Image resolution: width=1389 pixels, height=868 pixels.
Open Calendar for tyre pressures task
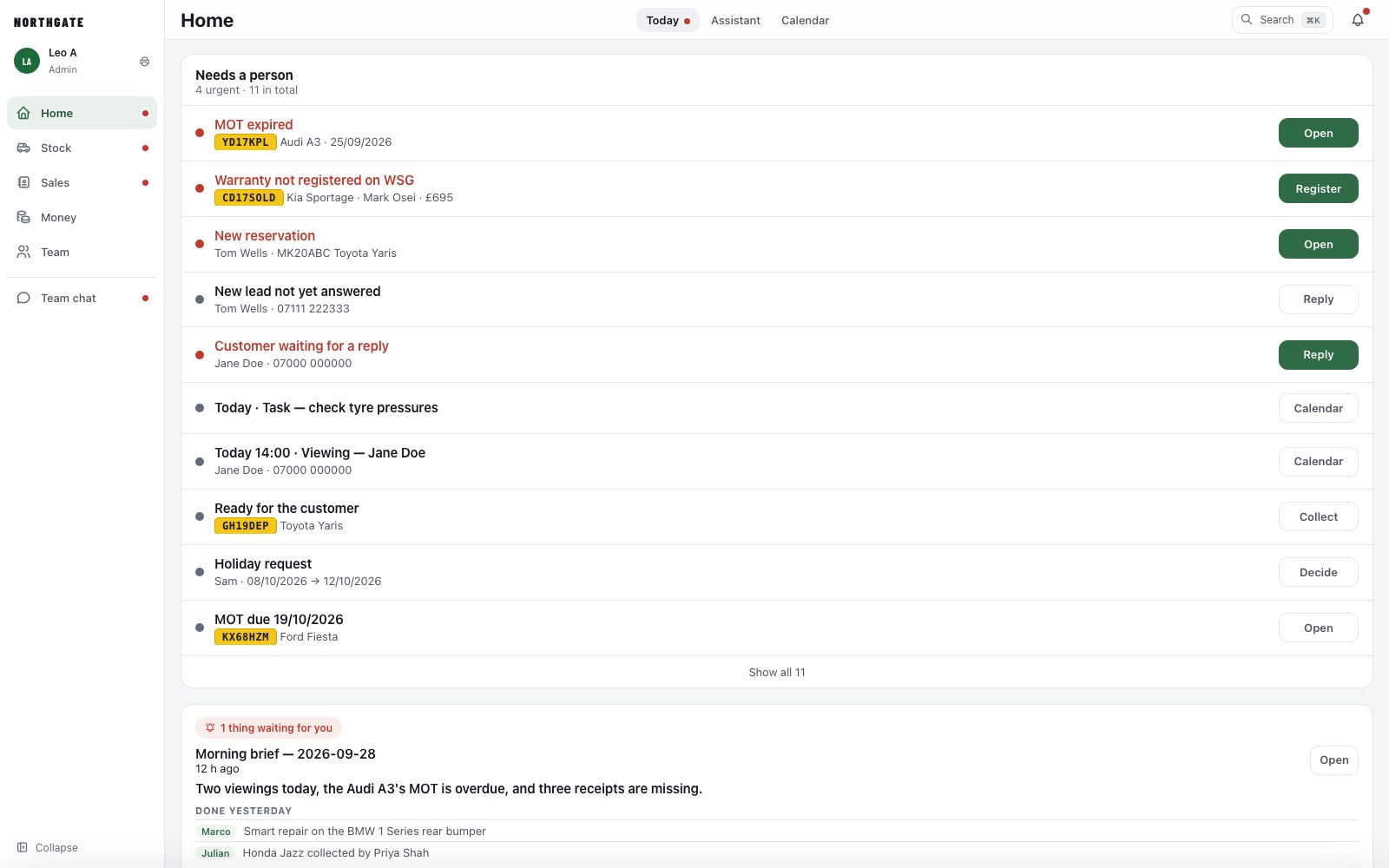pos(1318,408)
